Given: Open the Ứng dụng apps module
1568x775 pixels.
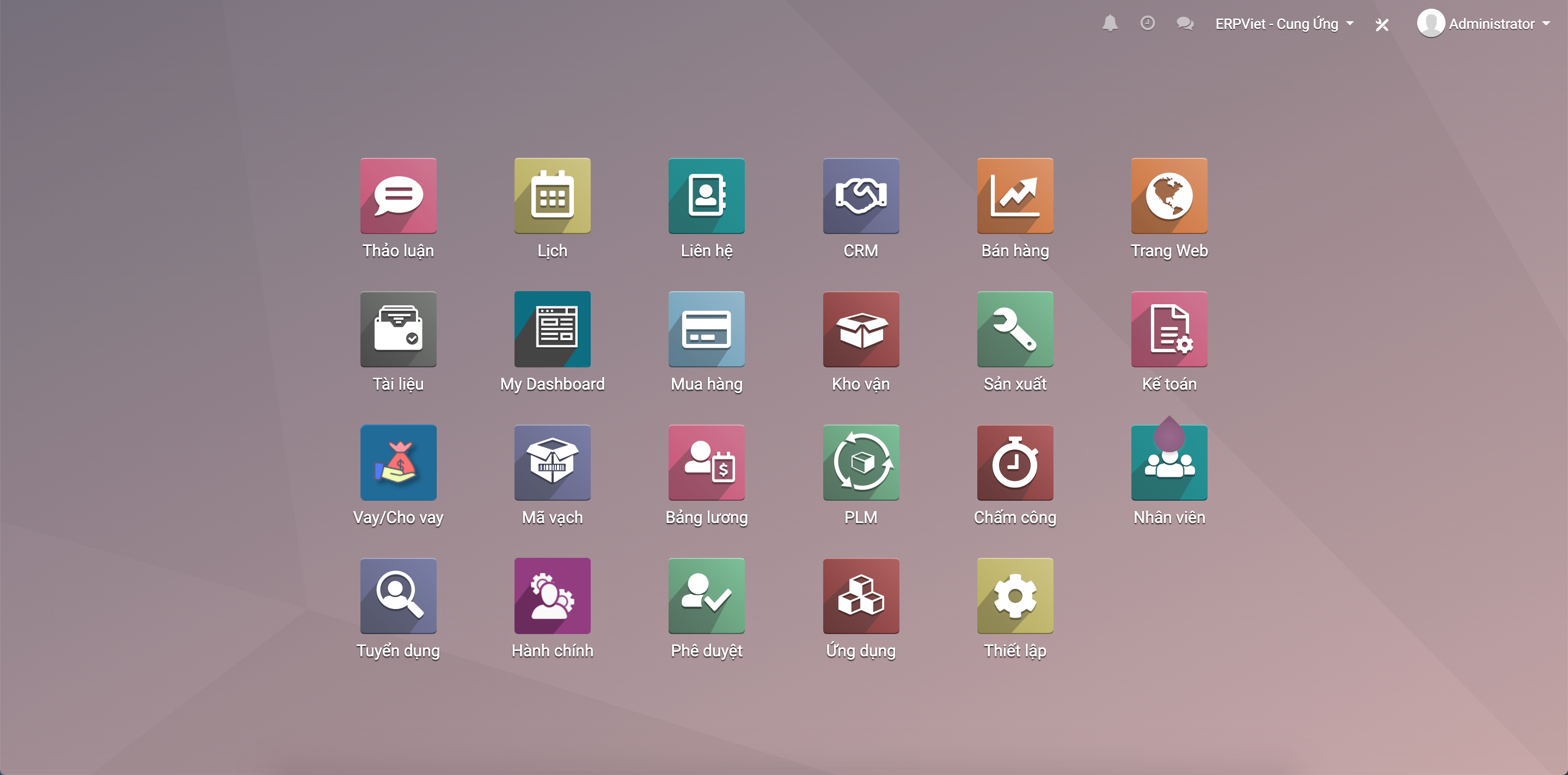Looking at the screenshot, I should pos(861,595).
